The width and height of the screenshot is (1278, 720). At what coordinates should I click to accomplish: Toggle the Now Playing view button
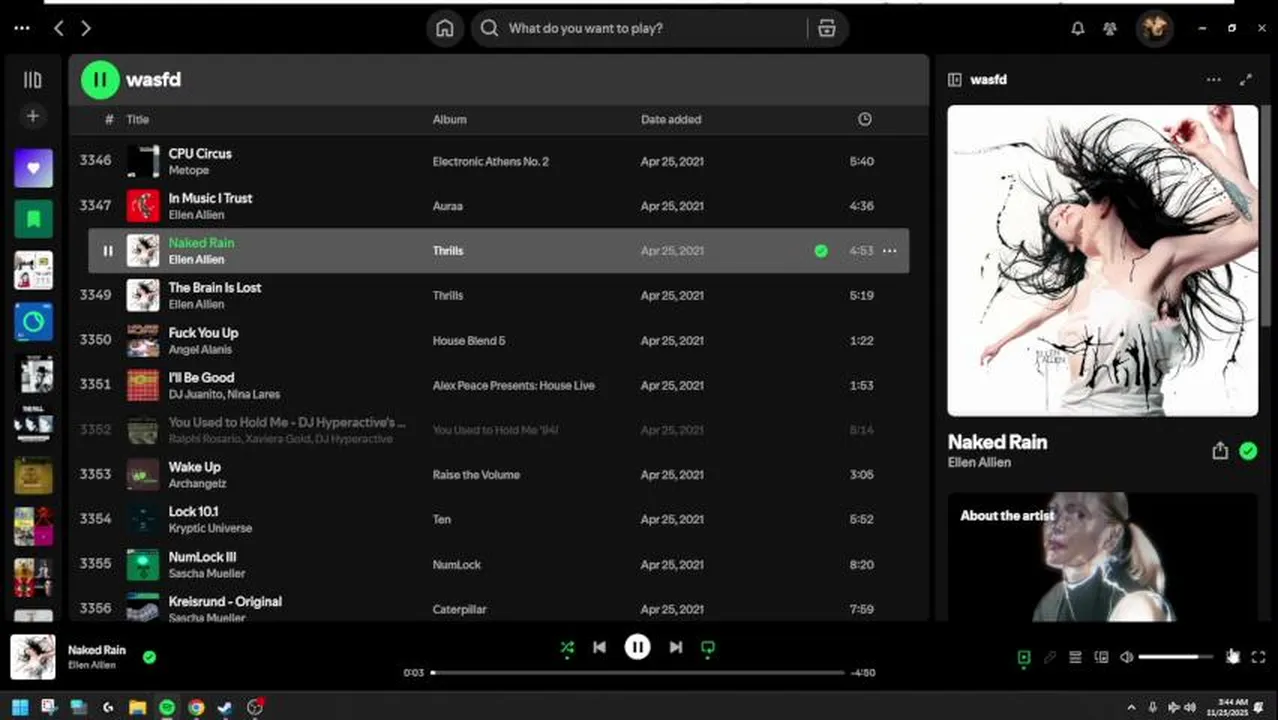point(1024,657)
